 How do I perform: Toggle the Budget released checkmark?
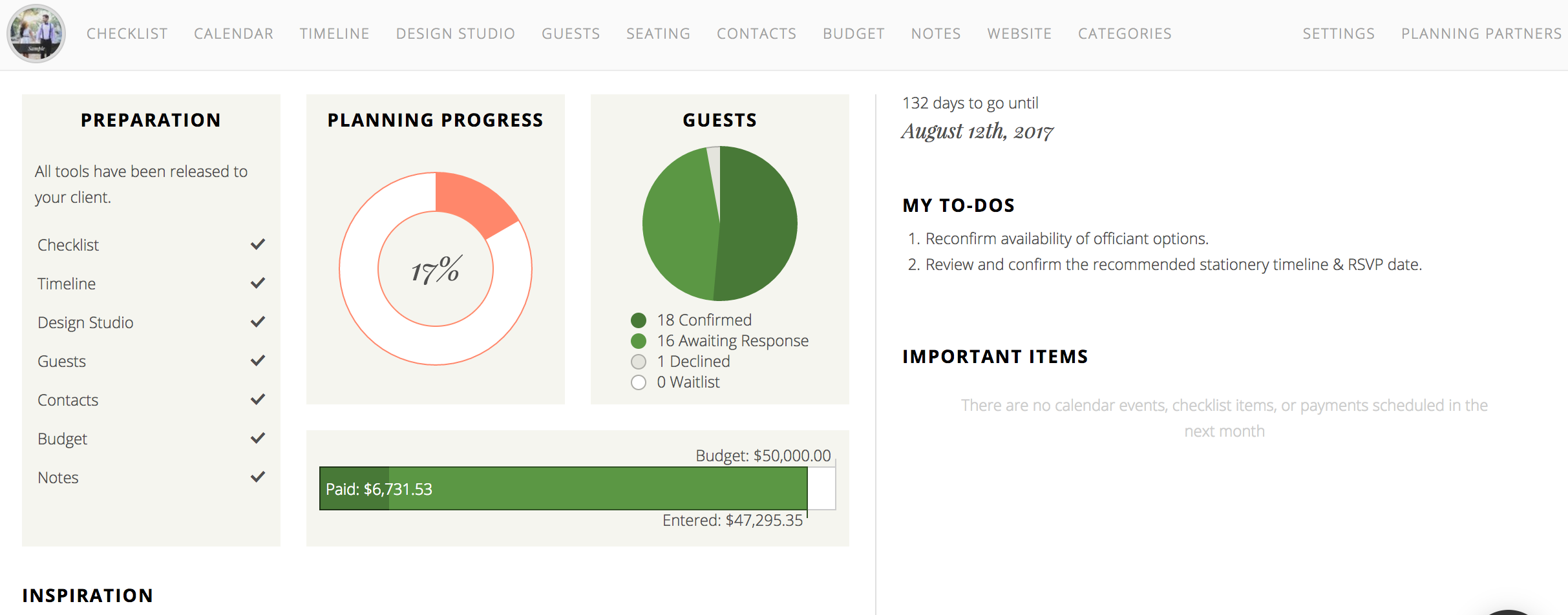point(258,438)
